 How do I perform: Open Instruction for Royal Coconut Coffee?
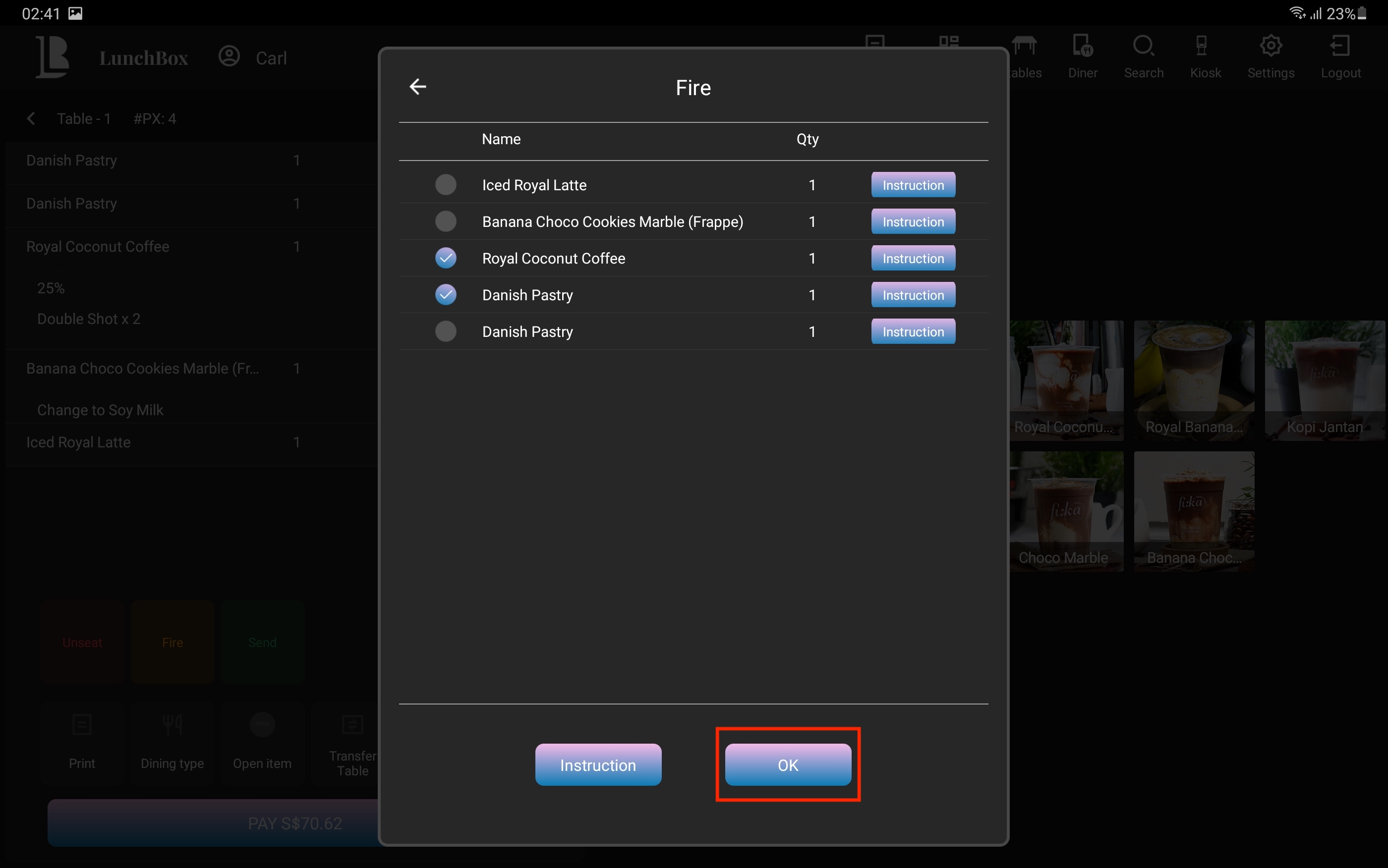click(x=913, y=258)
